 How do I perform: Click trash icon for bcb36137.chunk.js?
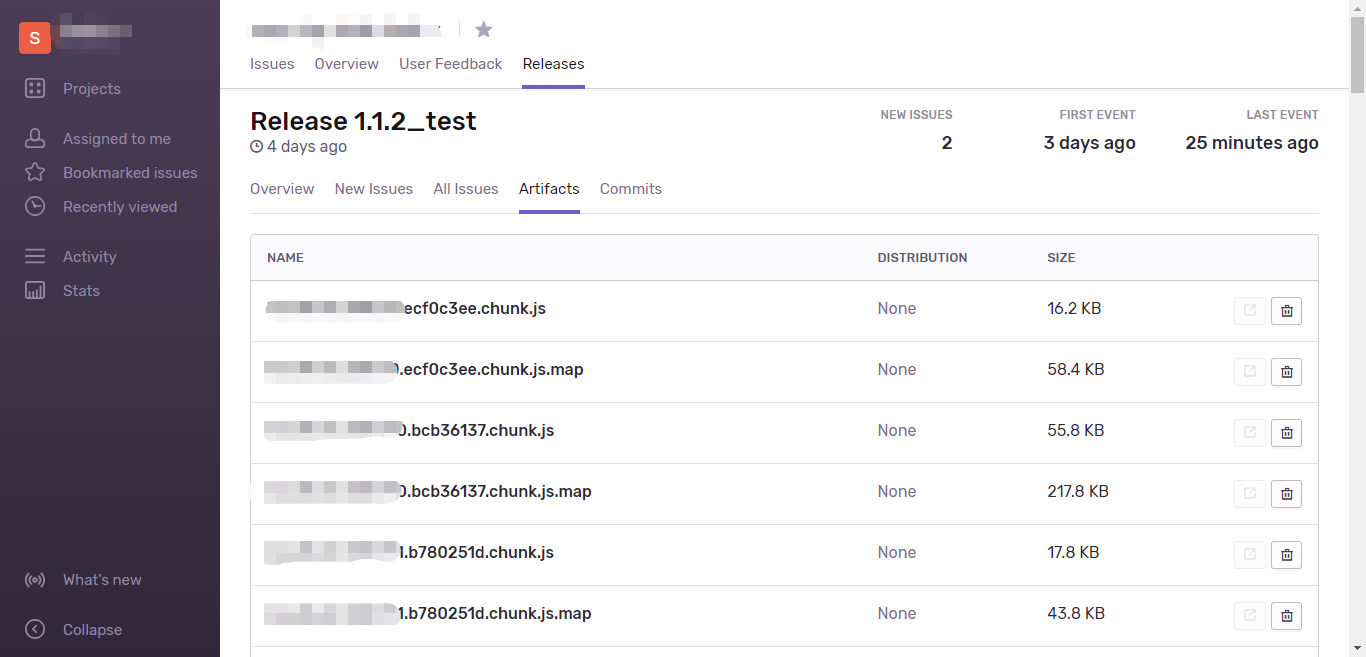1286,433
